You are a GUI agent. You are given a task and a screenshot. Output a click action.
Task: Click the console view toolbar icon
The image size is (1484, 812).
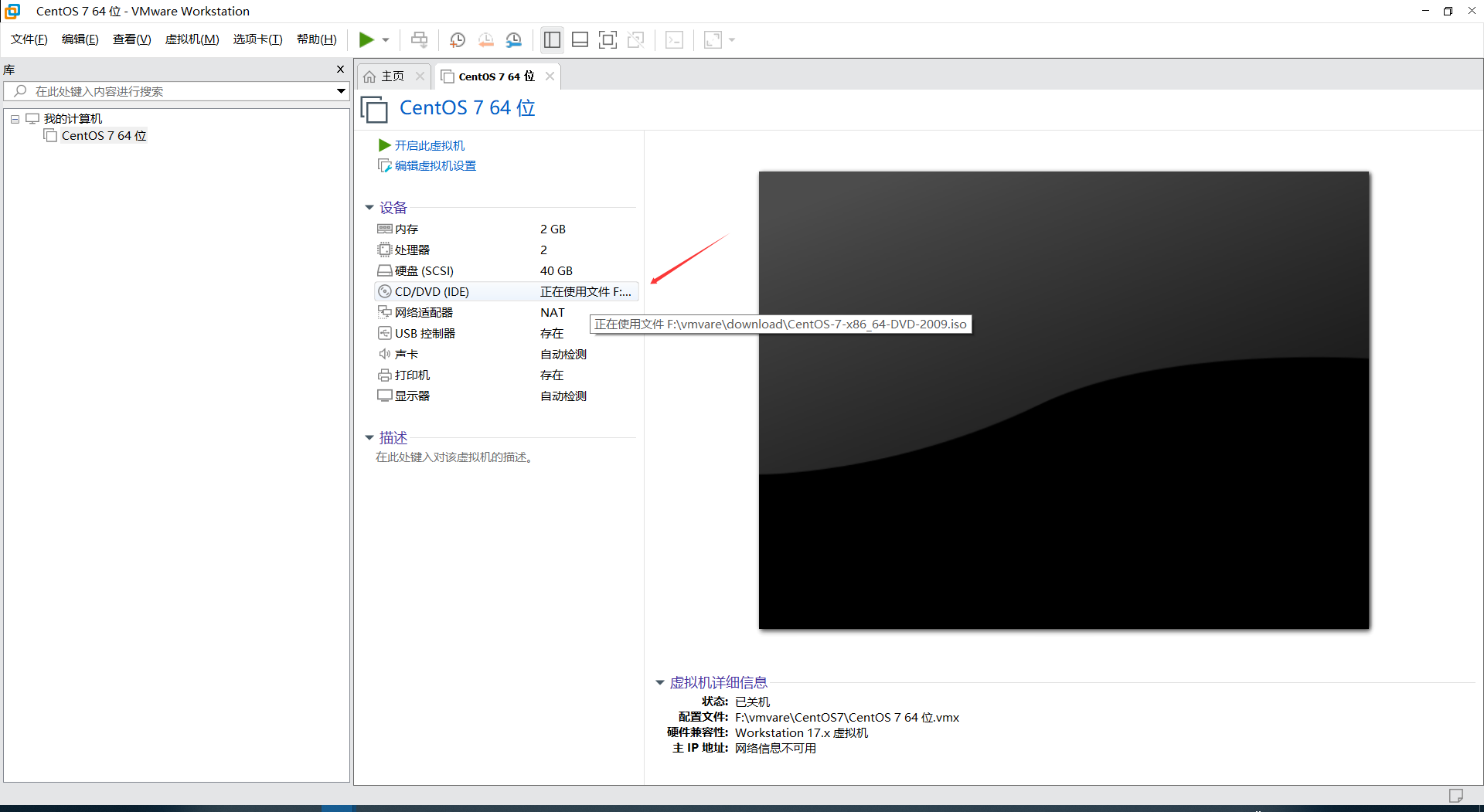tap(674, 39)
